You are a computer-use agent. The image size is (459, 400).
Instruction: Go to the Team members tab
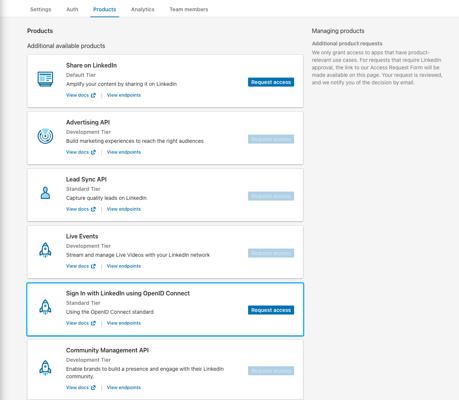point(189,9)
